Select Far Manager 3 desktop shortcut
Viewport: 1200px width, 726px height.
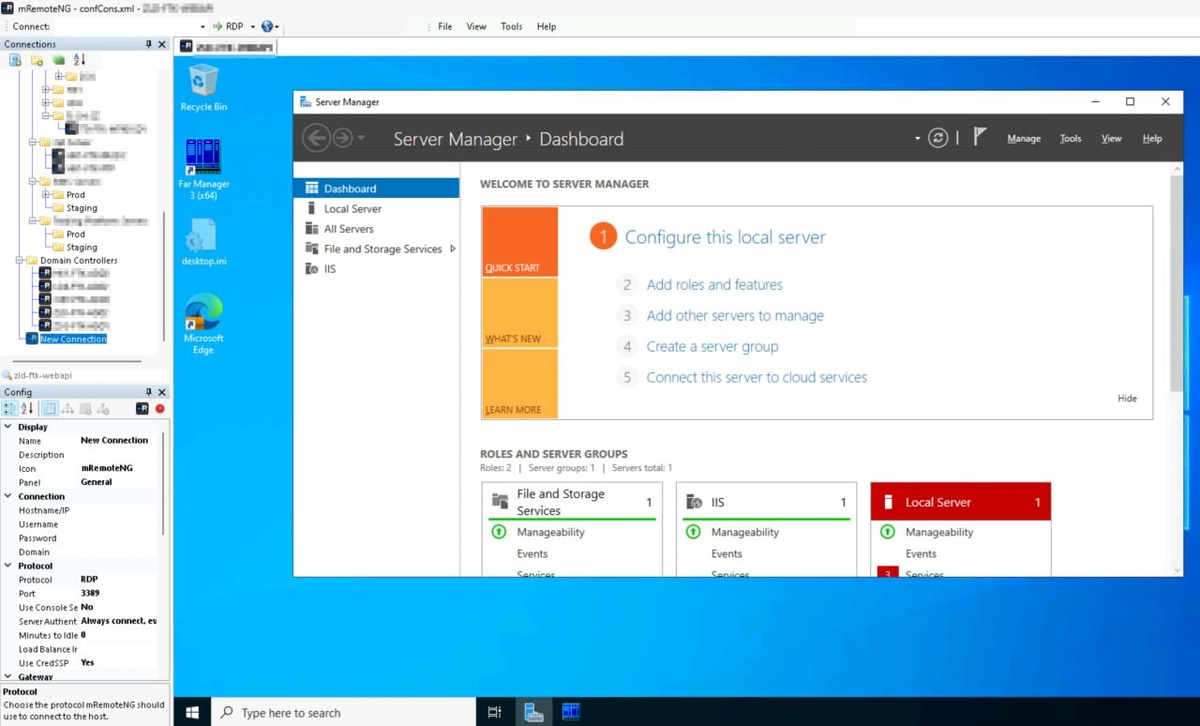point(203,169)
